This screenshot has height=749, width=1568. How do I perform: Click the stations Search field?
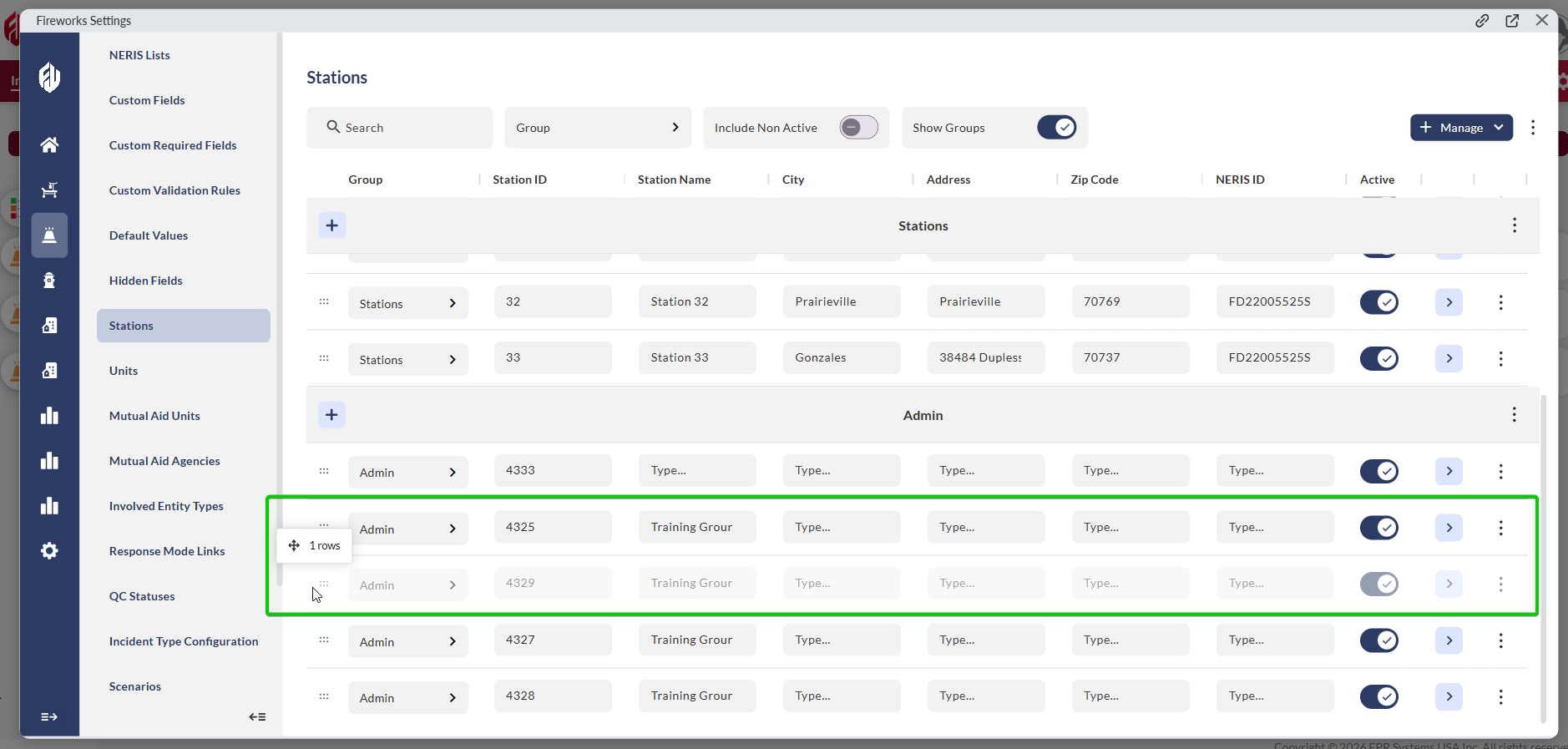(399, 128)
